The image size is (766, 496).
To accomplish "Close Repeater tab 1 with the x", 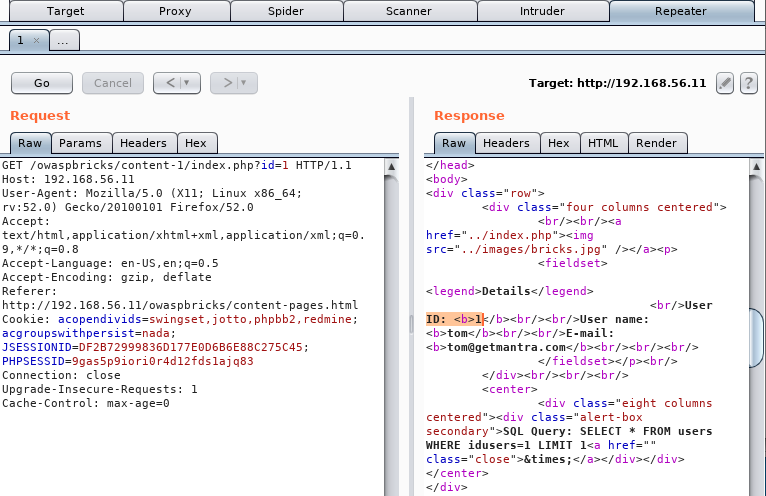I will click(x=36, y=41).
